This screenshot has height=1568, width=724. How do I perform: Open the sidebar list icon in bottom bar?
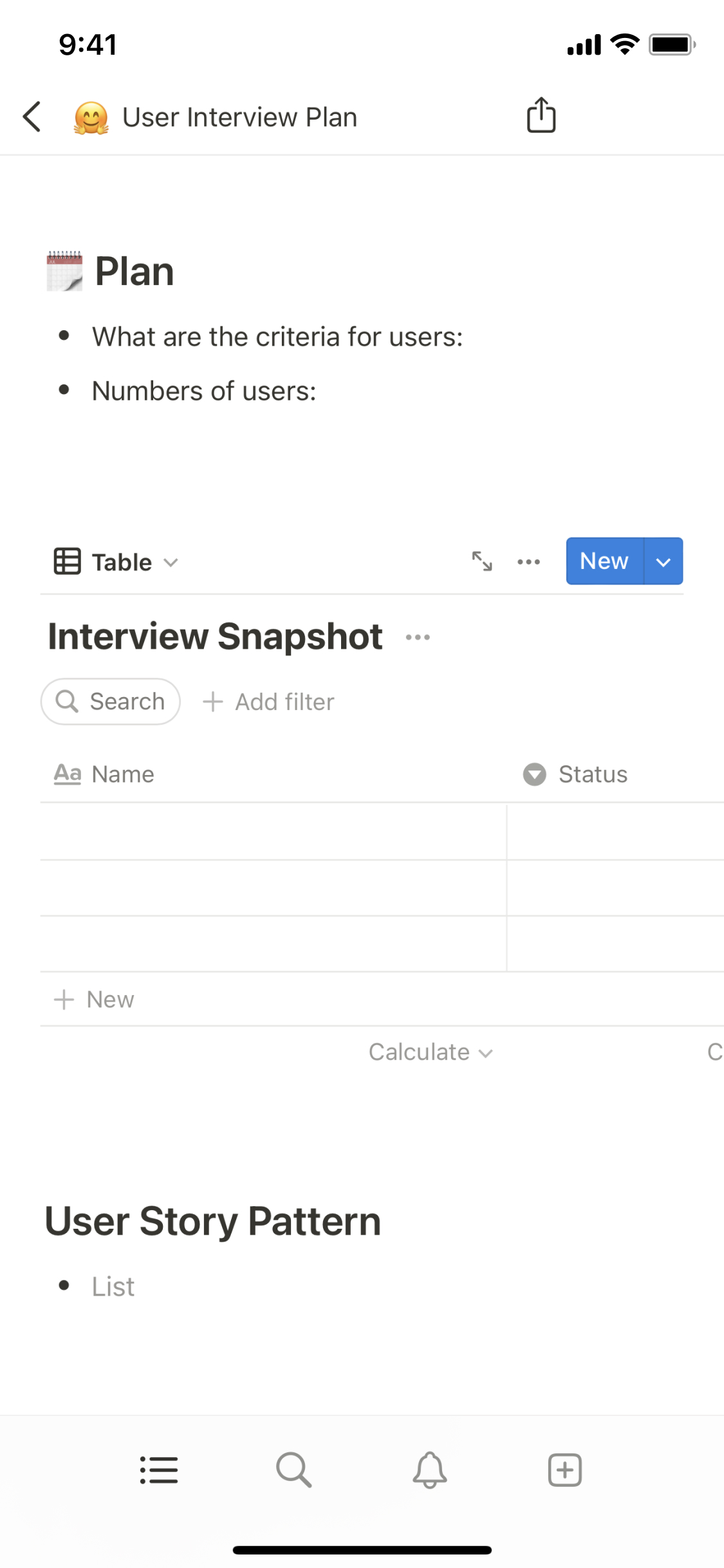[159, 1470]
